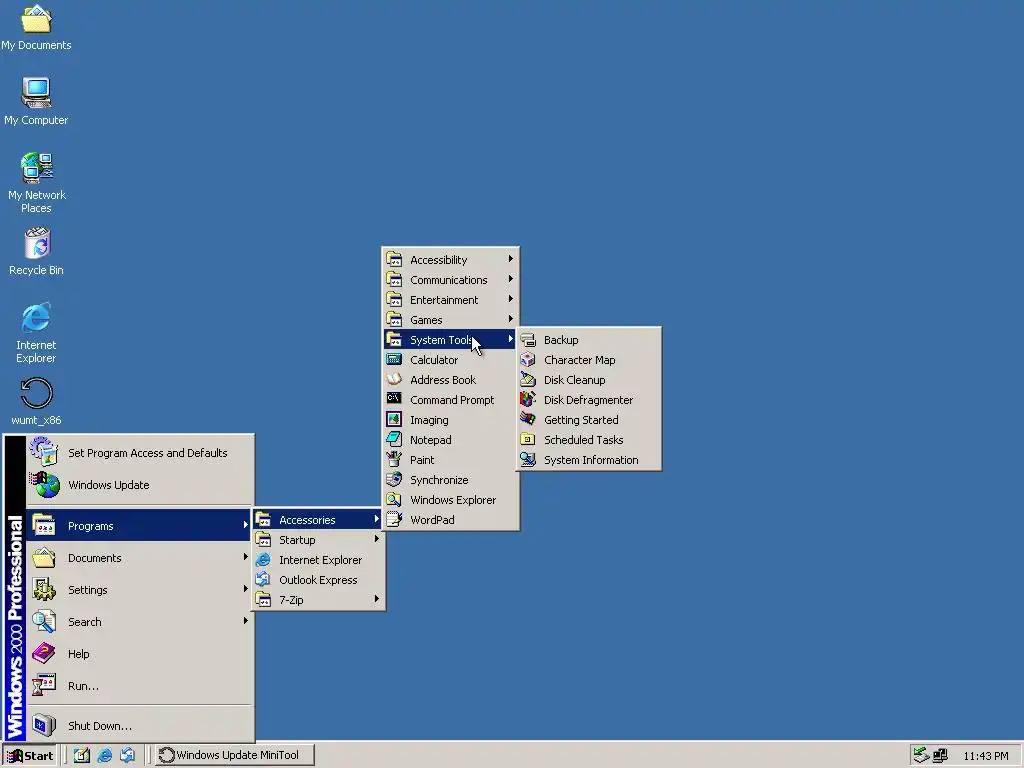Launch Internet Explorer from the Programs menu

point(318,560)
